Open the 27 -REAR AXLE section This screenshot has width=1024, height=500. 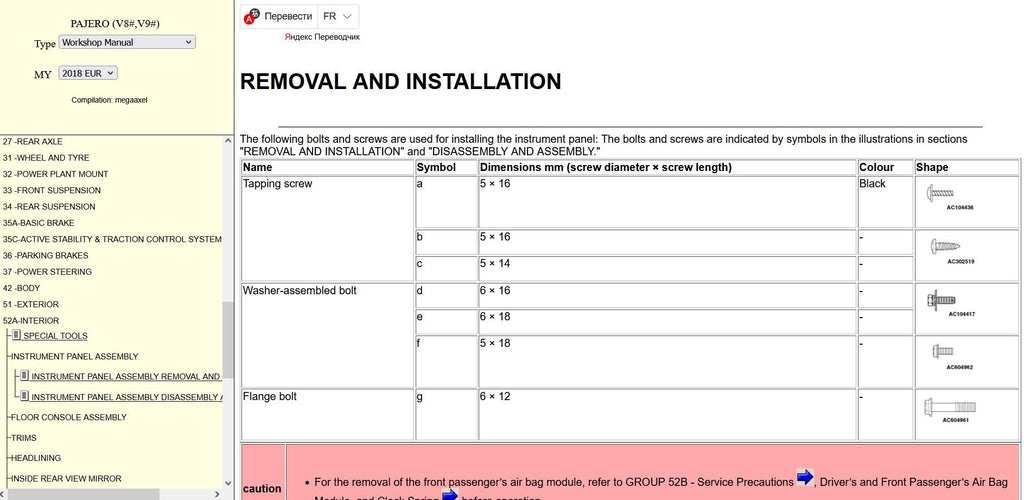click(33, 142)
